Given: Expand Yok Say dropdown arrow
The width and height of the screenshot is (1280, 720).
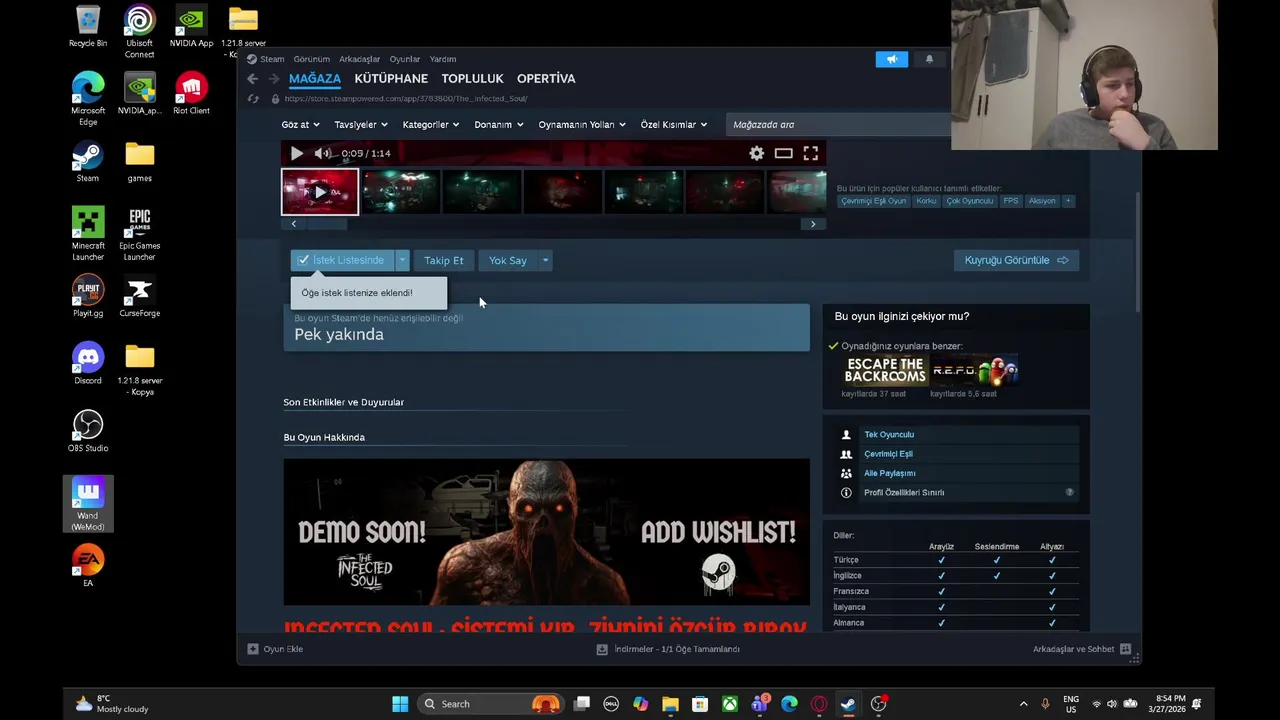Looking at the screenshot, I should point(545,260).
